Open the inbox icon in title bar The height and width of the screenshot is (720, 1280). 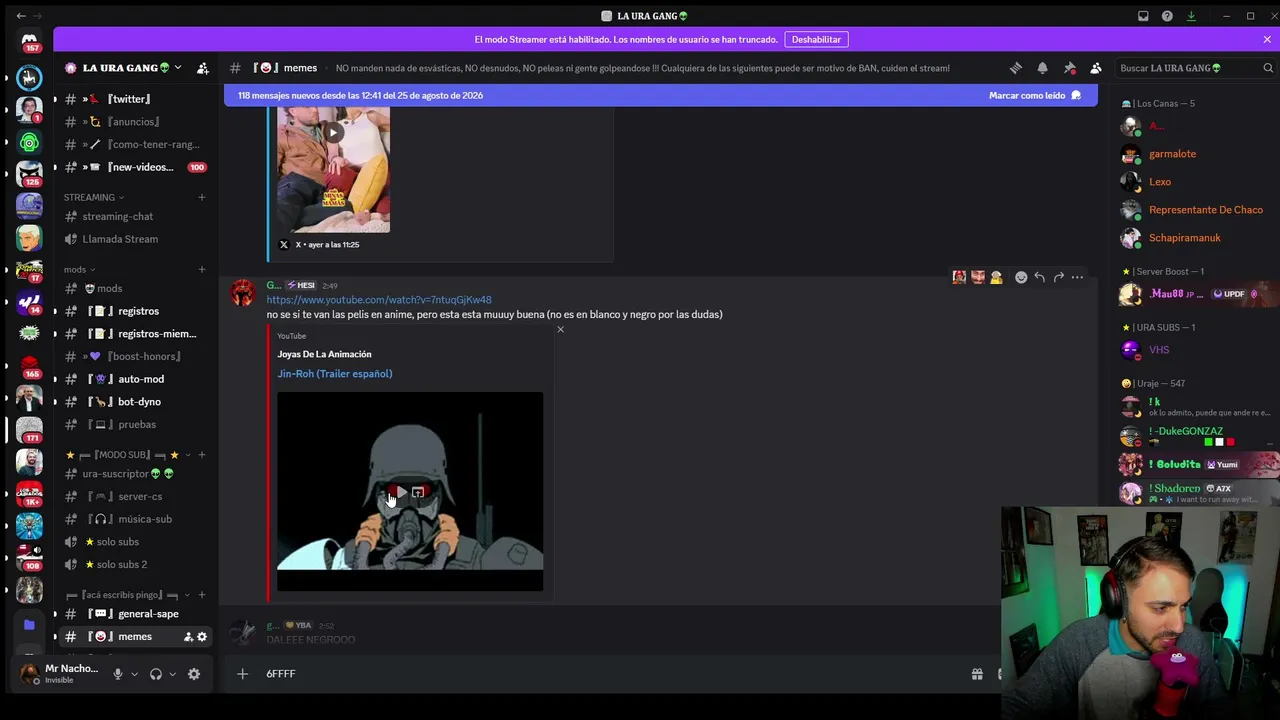tap(1143, 16)
